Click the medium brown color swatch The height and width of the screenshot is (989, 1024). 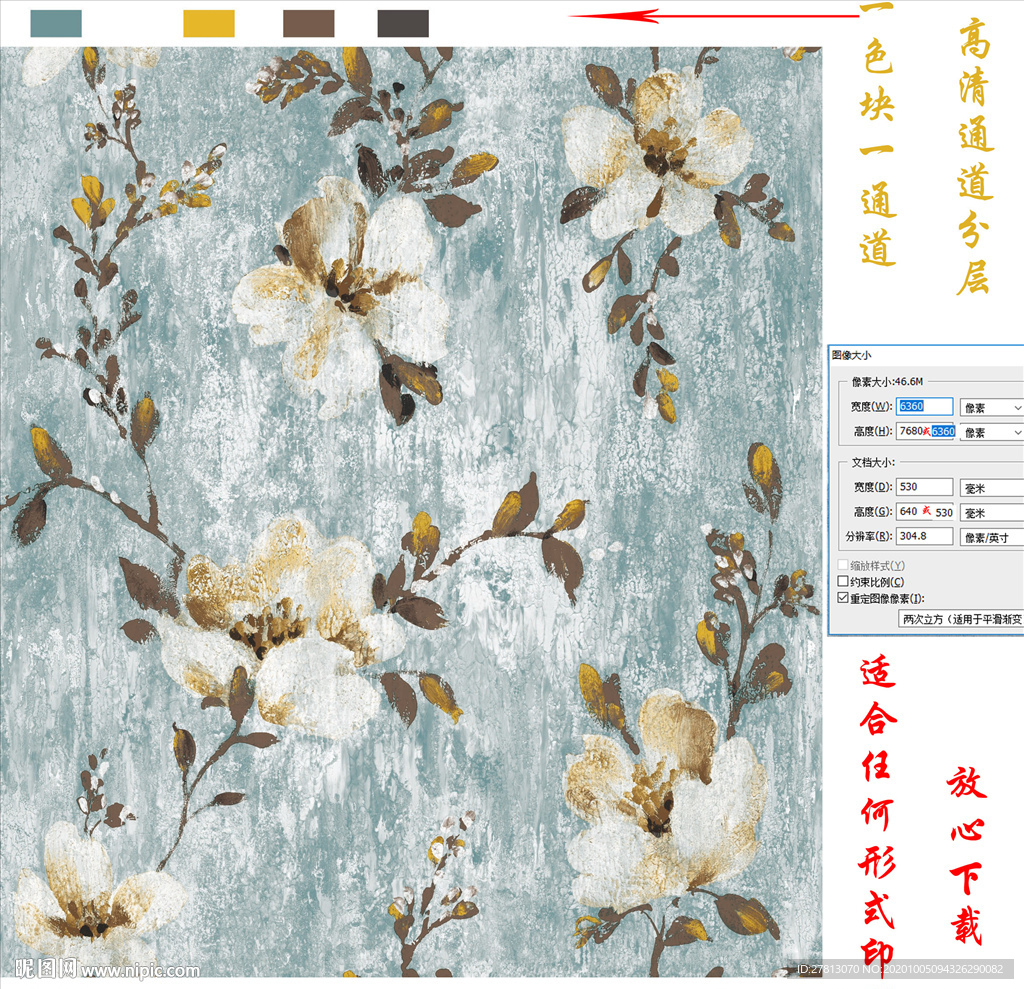(309, 24)
